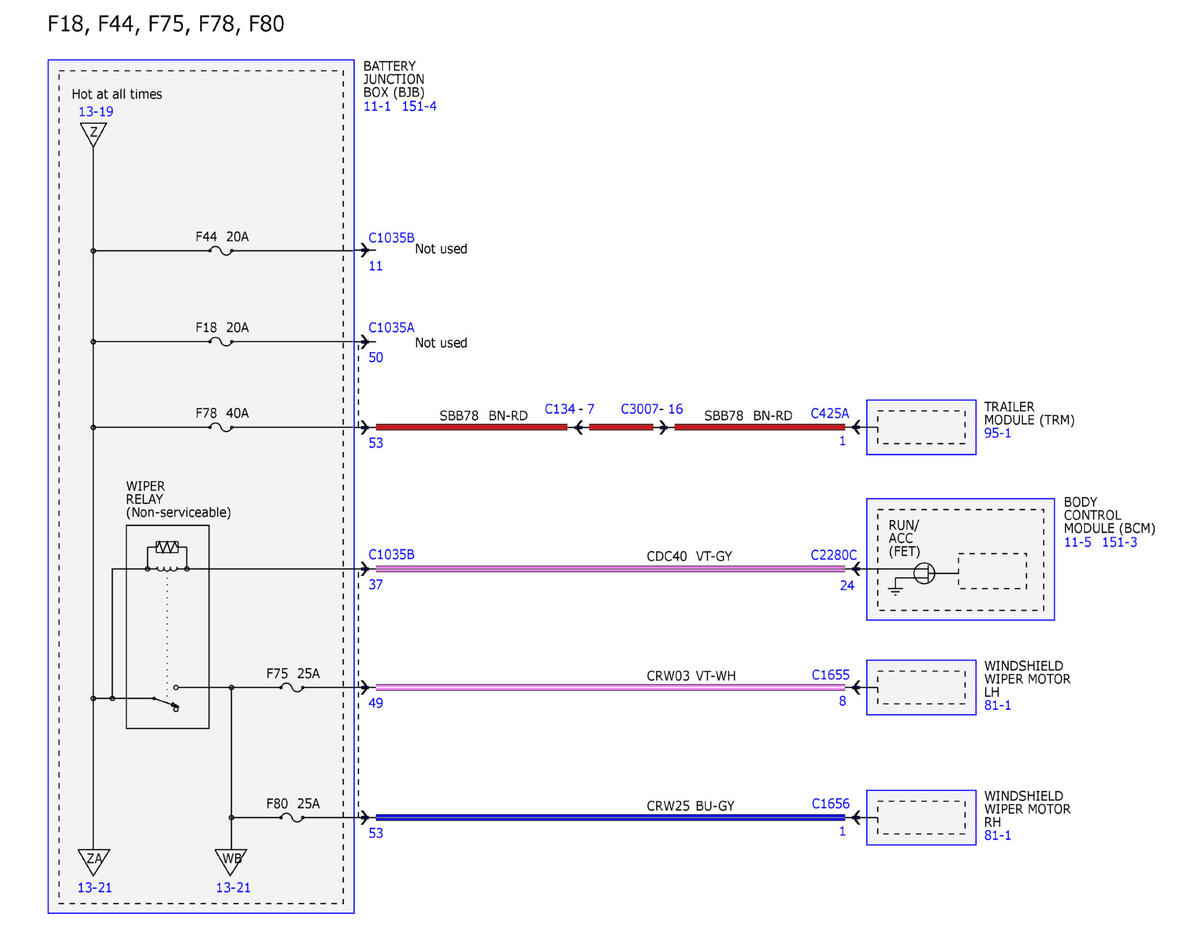Follow the C134 connector link
The image size is (1200, 927).
[x=561, y=409]
